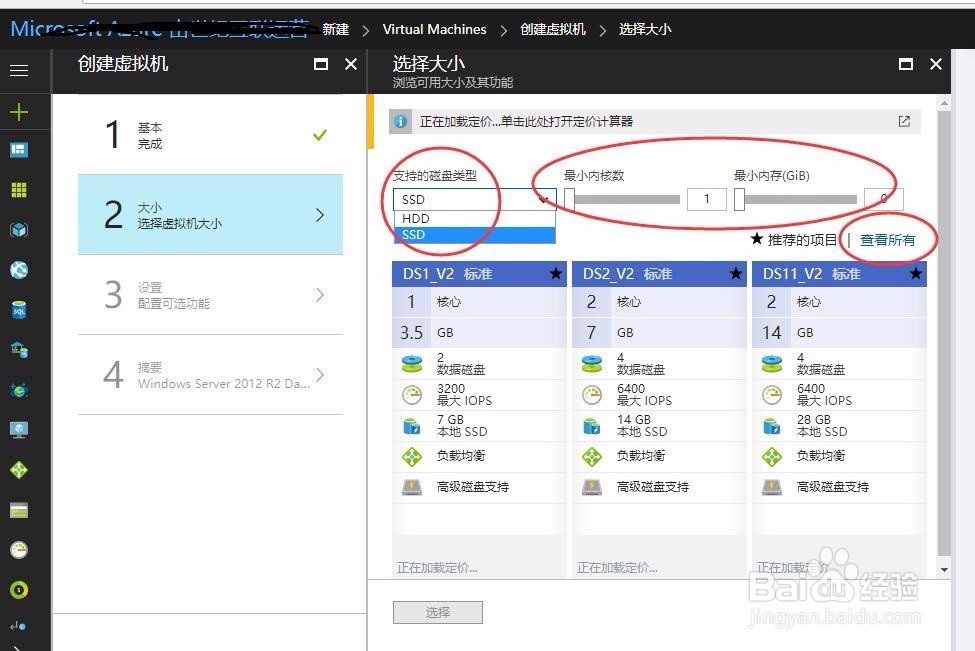This screenshot has height=651, width=975.
Task: Open pricing calculator external link icon
Action: point(904,121)
